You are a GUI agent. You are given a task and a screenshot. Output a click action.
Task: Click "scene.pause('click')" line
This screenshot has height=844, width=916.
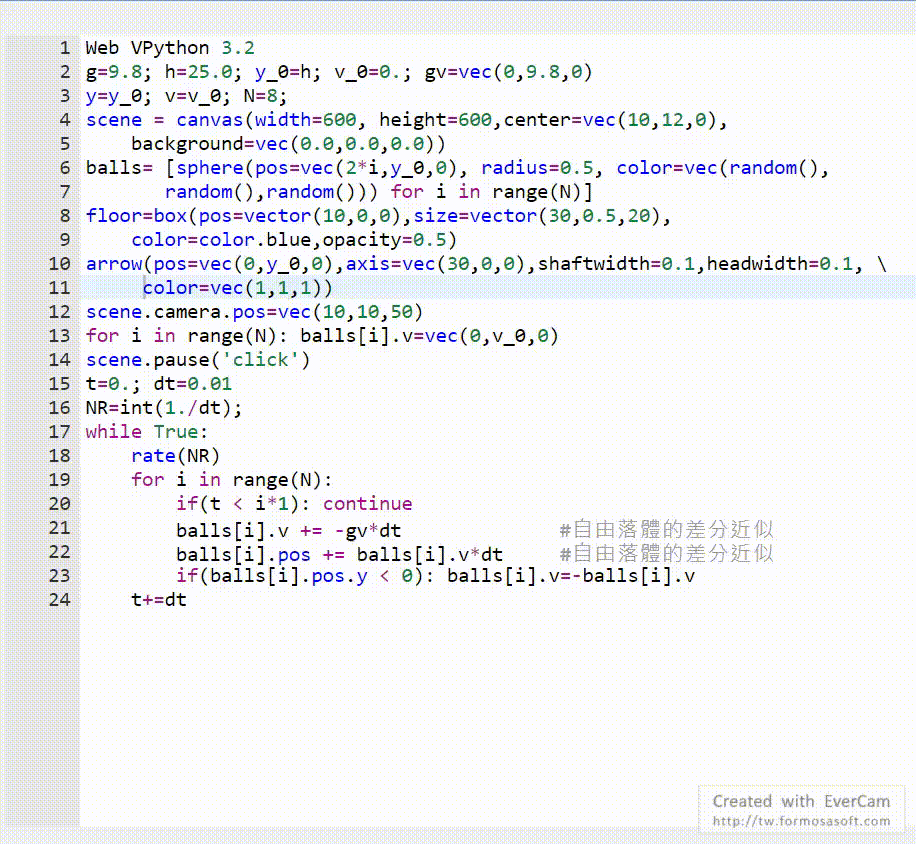[x=197, y=360]
